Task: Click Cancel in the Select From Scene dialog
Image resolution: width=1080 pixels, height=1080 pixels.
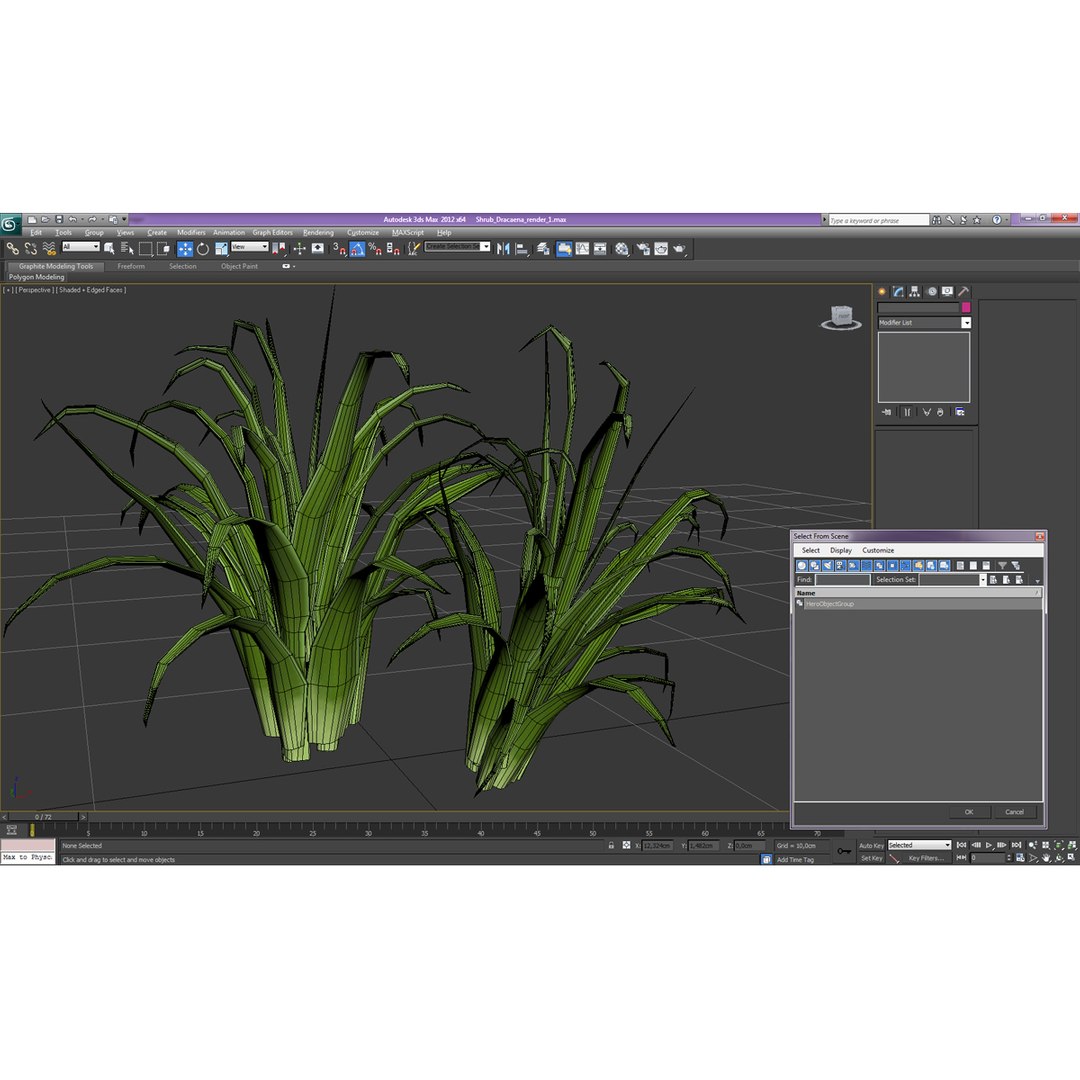Action: pos(1014,812)
